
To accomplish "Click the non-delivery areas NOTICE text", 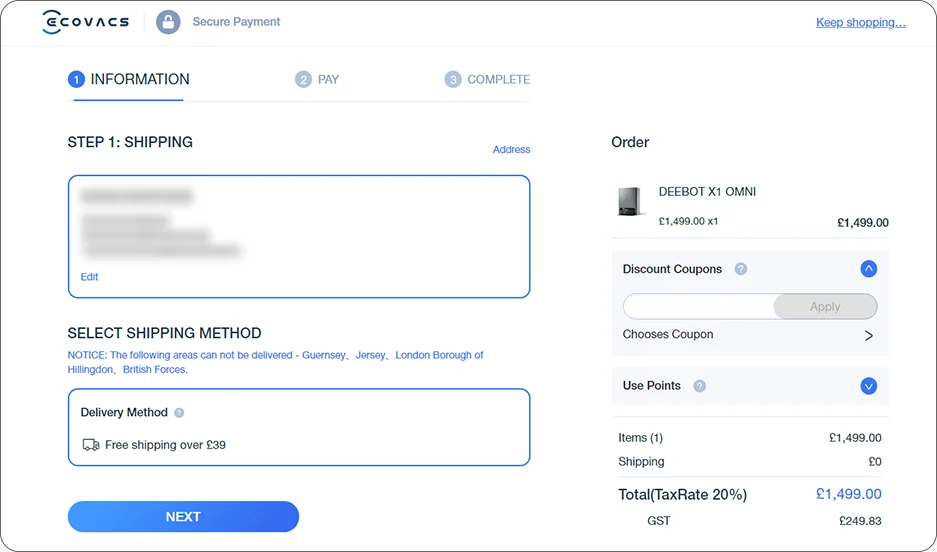I will (275, 362).
